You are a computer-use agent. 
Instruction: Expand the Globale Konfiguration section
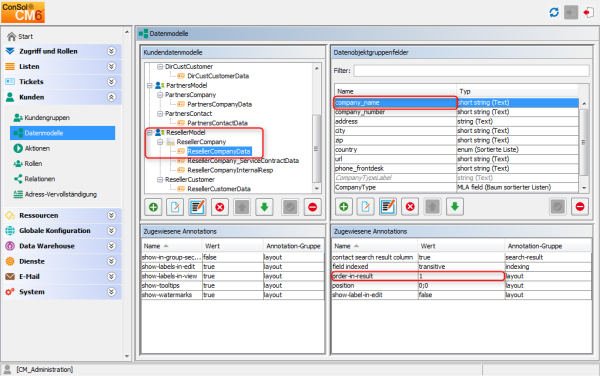111,231
